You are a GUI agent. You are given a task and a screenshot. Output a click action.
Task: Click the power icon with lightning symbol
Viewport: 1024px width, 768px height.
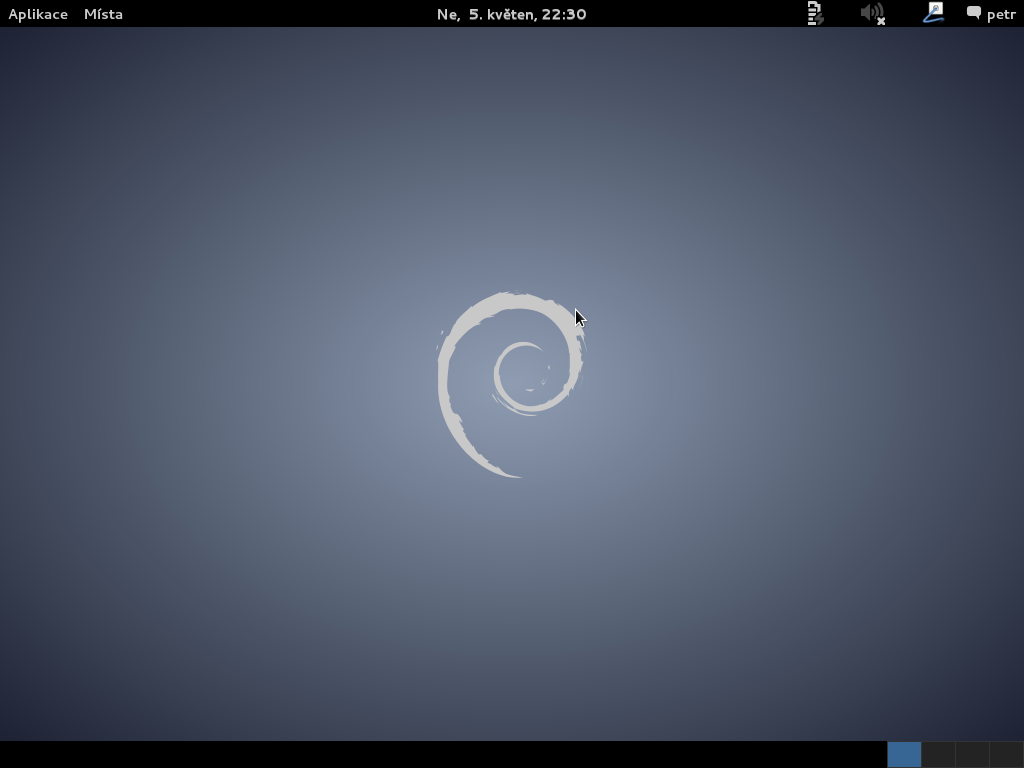tap(815, 14)
